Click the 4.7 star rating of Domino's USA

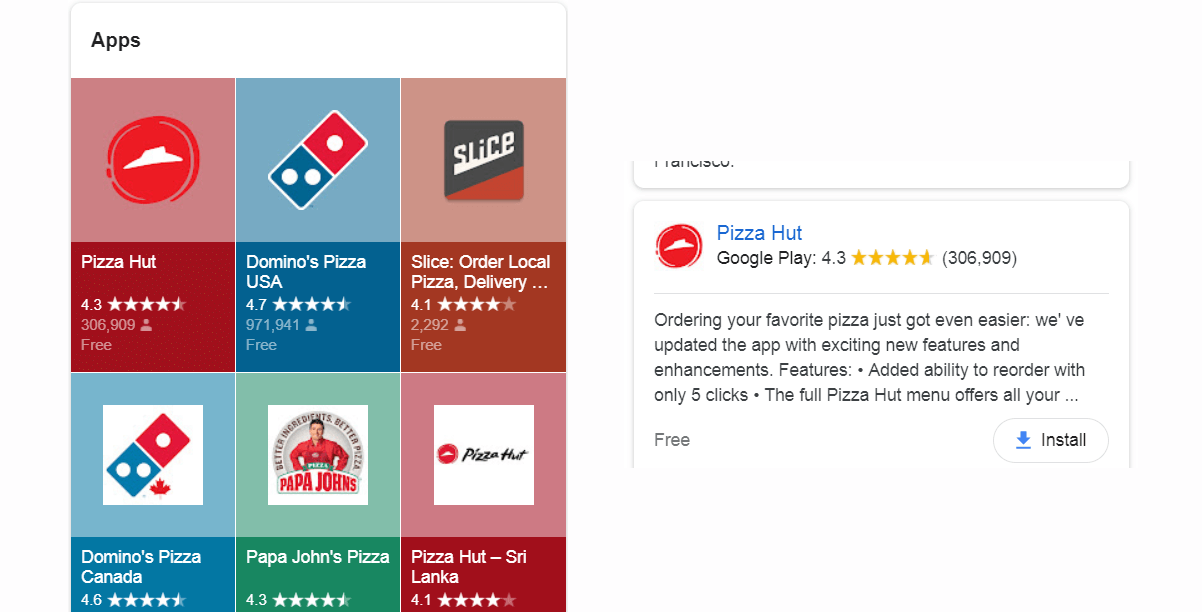[298, 304]
